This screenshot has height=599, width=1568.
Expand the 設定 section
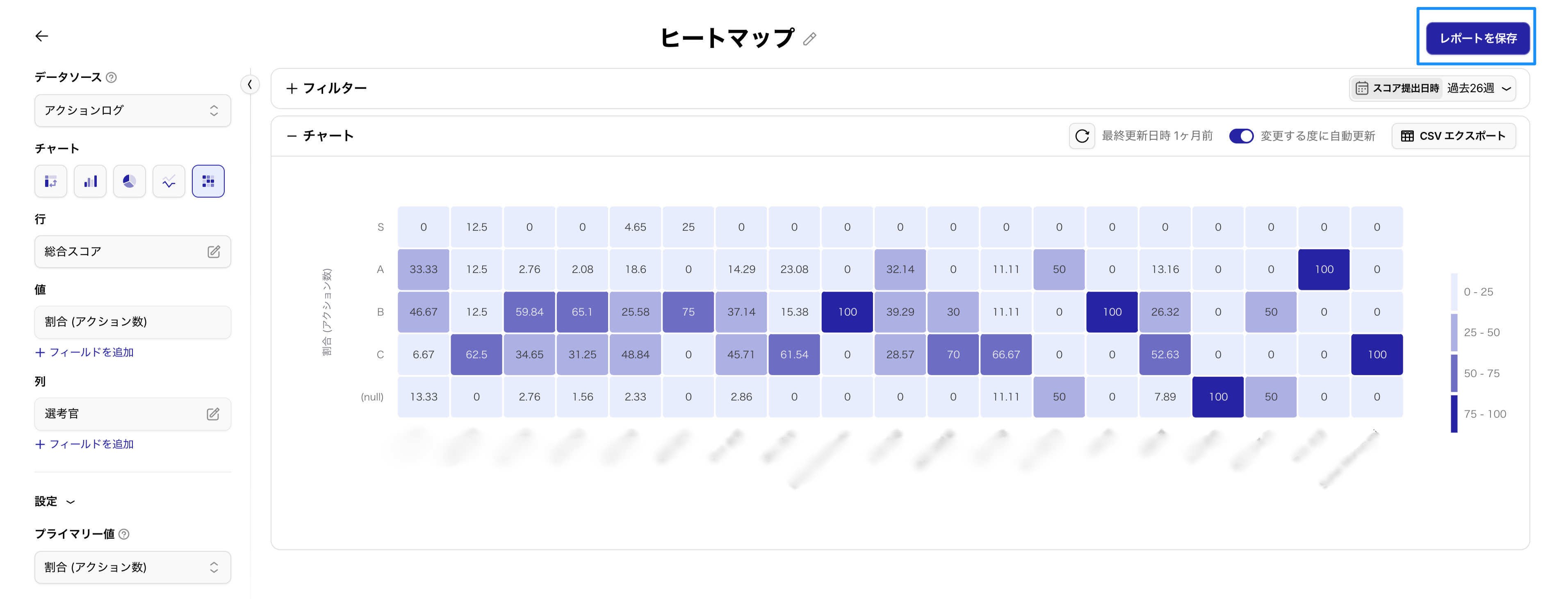click(55, 501)
